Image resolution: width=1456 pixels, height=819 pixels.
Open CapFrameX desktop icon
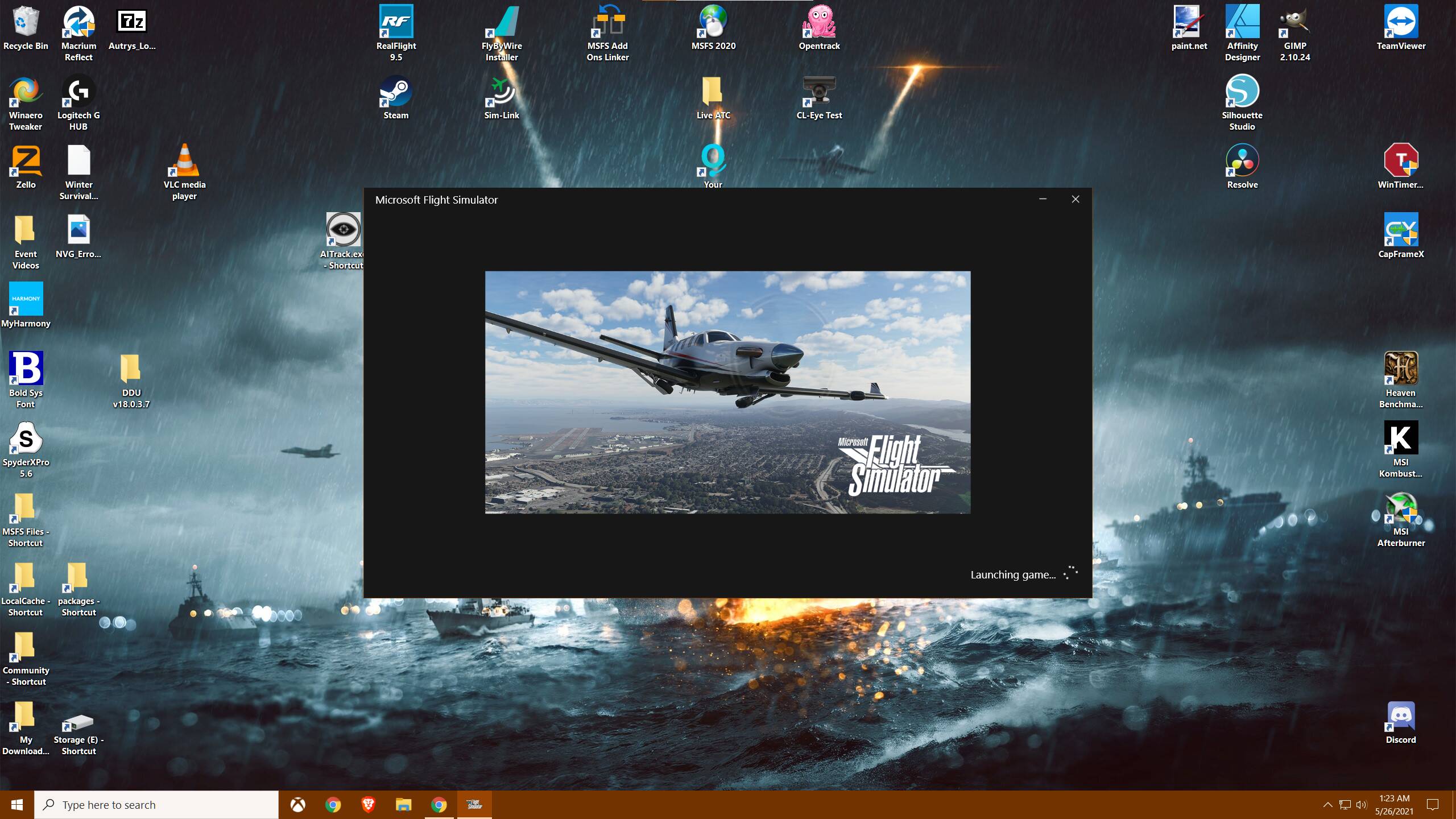tap(1401, 237)
